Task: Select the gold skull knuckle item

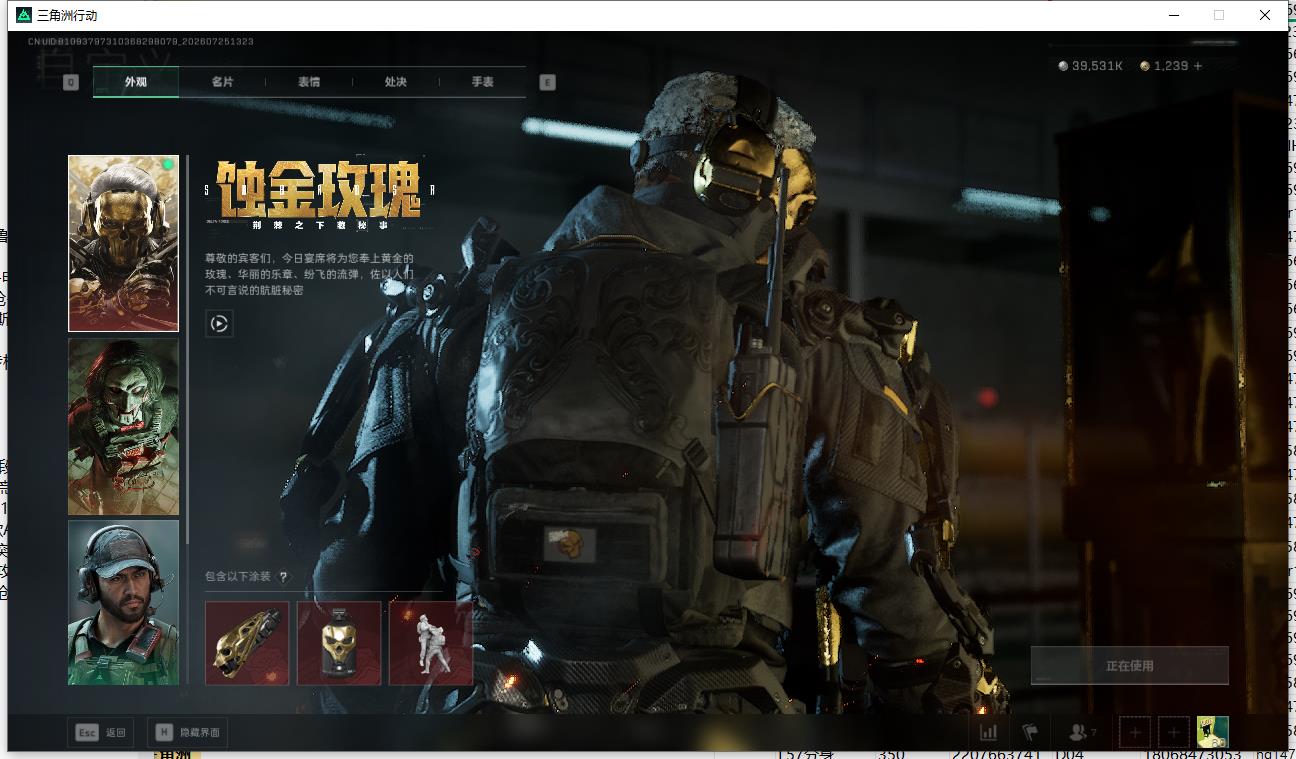Action: pos(247,643)
